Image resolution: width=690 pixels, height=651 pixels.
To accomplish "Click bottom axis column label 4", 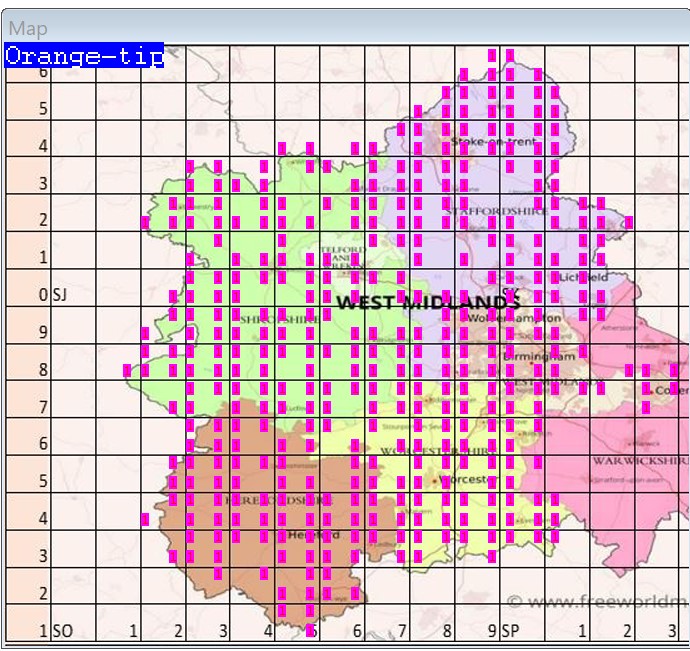I will coord(267,631).
